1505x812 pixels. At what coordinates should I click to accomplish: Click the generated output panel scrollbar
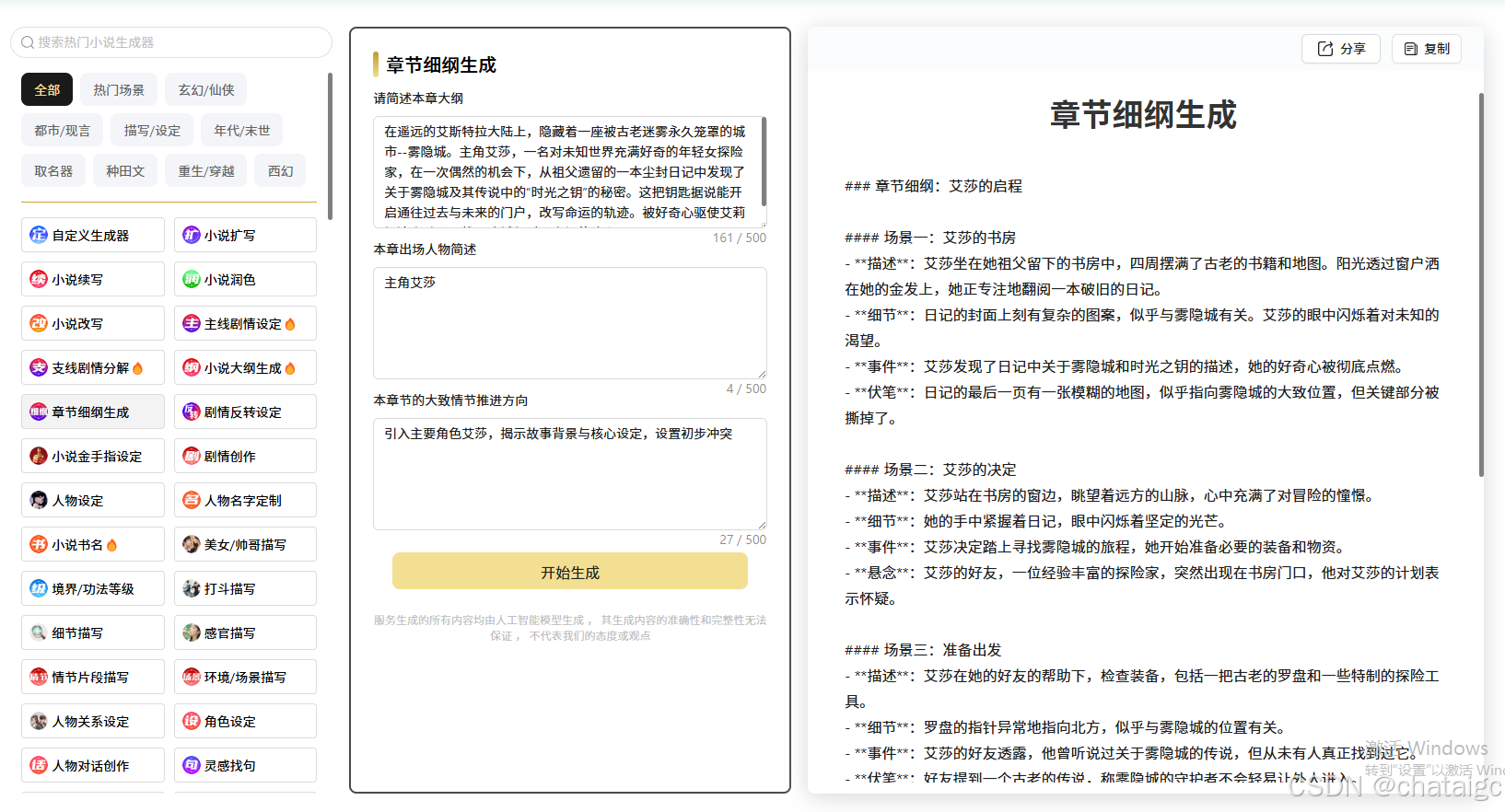[x=1481, y=284]
